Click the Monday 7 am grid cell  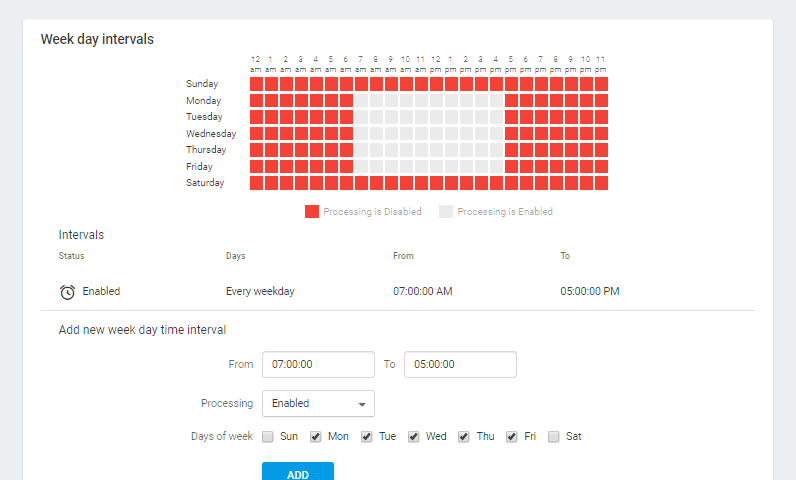(361, 101)
